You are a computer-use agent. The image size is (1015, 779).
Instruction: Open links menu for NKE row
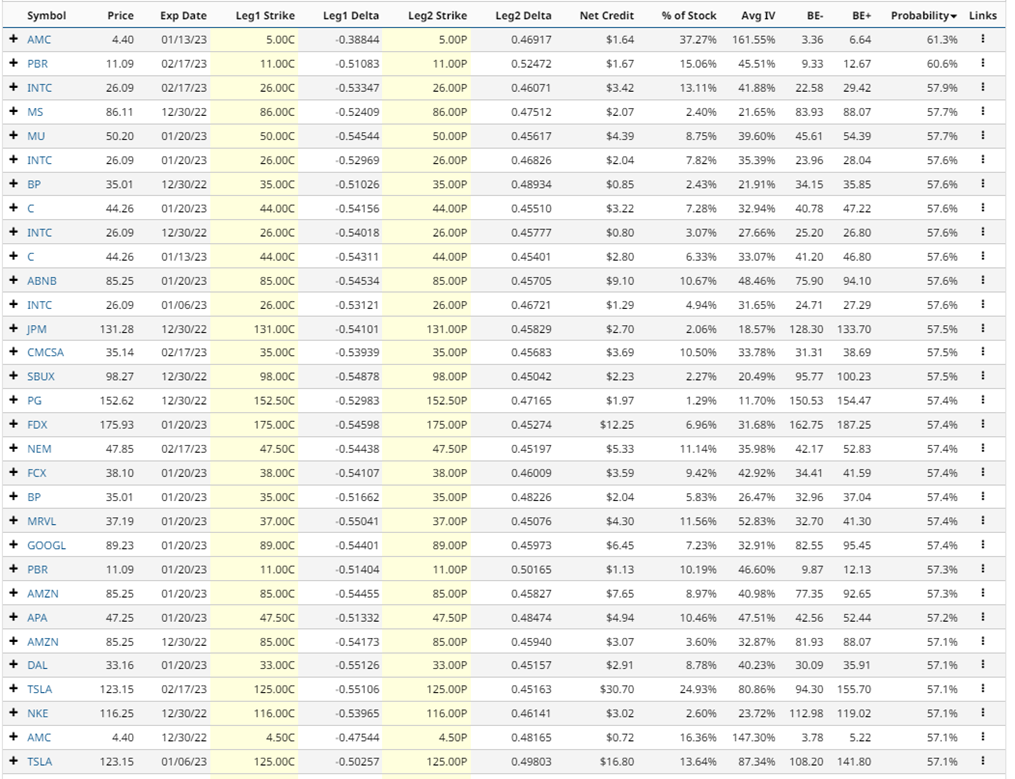tap(983, 712)
